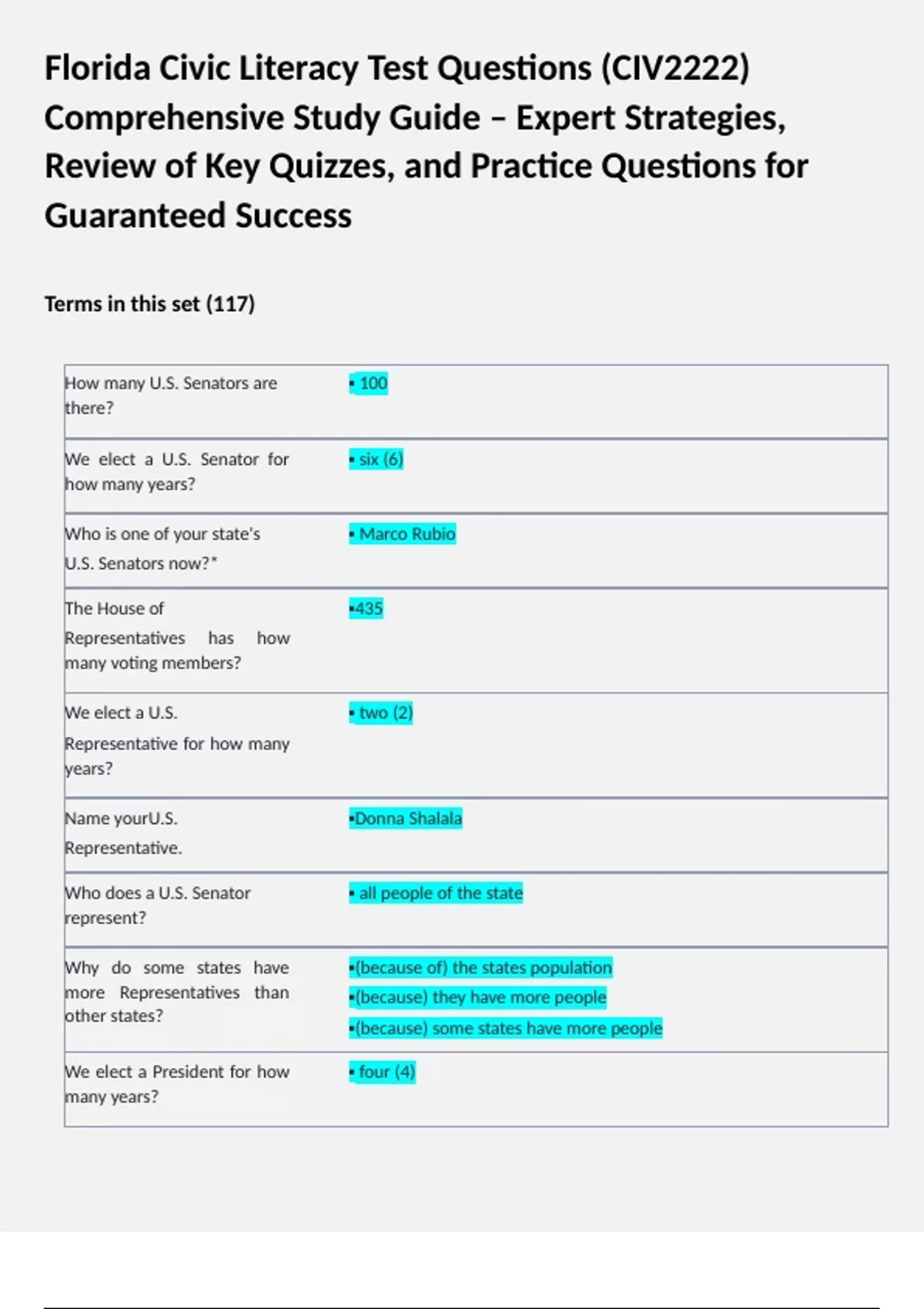Click the highlighted answer "100"
Viewport: 924px width, 1309px height.
point(369,383)
